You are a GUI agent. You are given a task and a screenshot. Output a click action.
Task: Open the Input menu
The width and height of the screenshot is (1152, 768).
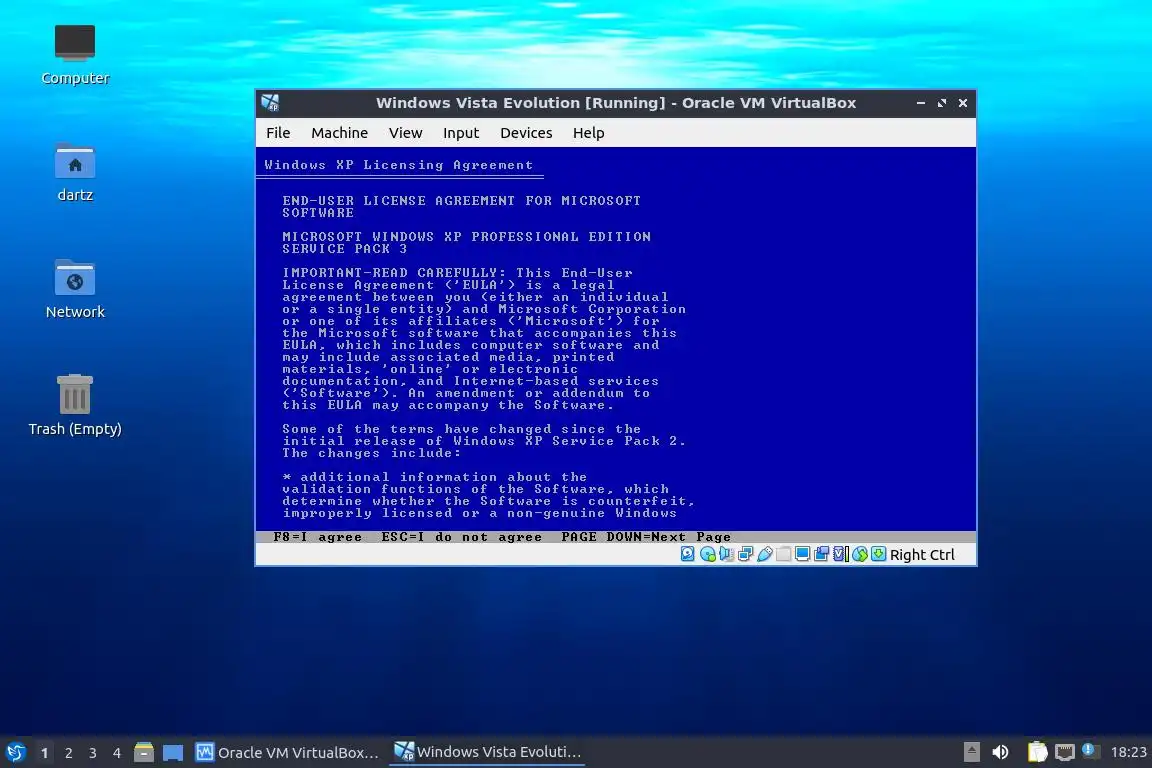pos(461,133)
